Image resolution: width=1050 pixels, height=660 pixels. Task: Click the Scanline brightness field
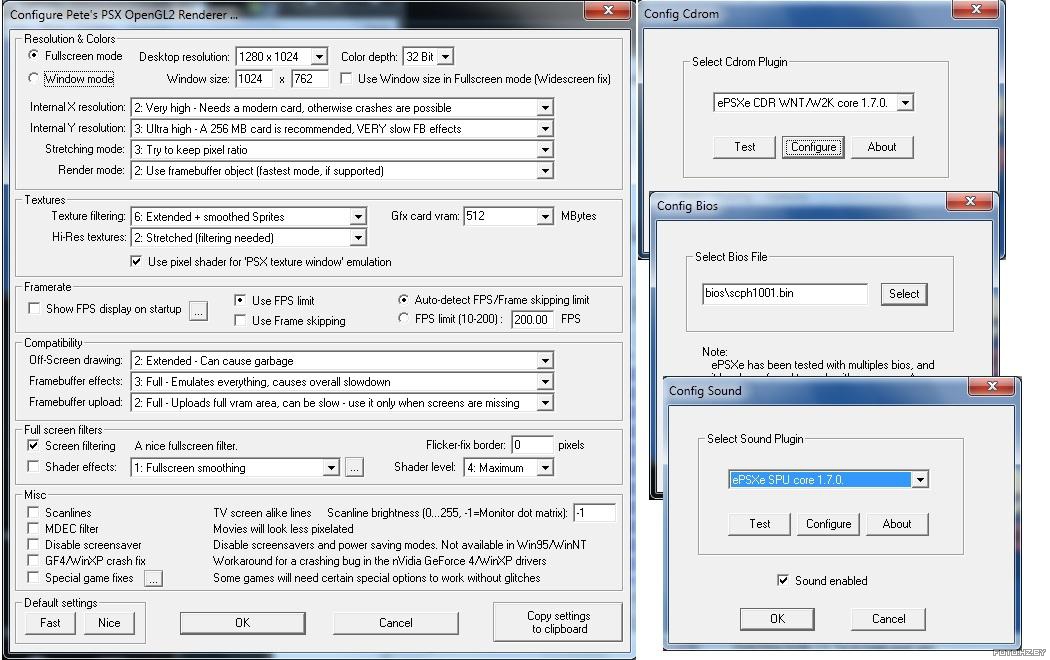tap(594, 513)
